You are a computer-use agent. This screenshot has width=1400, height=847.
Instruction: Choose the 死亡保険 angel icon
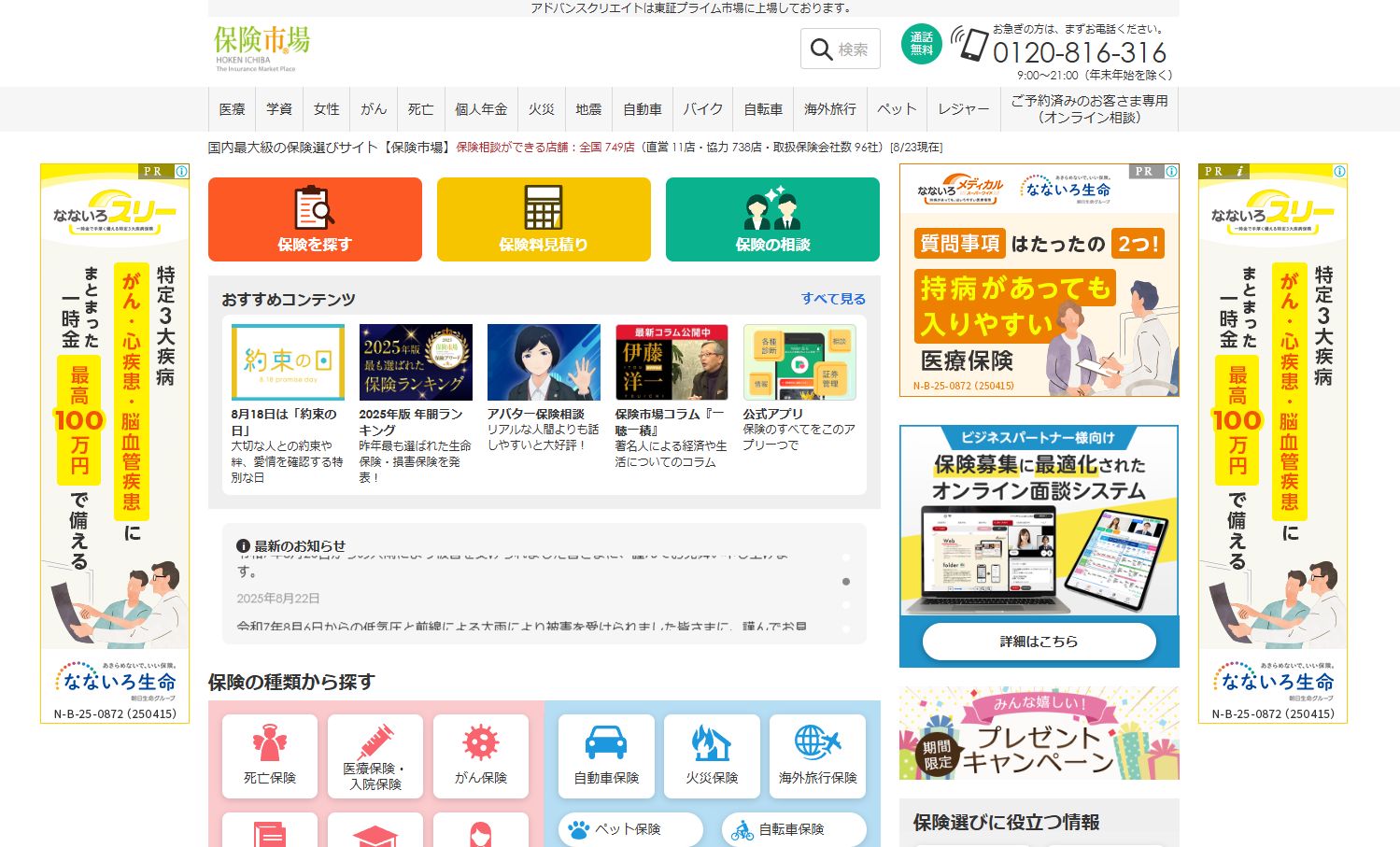pyautogui.click(x=270, y=744)
